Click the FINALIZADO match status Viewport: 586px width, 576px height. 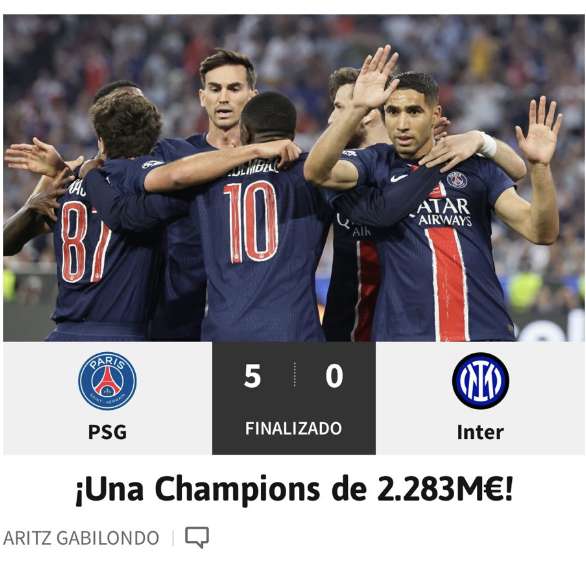pyautogui.click(x=293, y=428)
